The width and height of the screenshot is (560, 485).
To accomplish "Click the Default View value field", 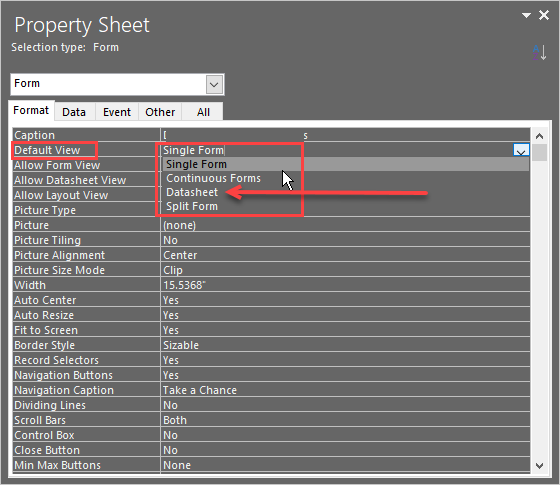I will (337, 150).
